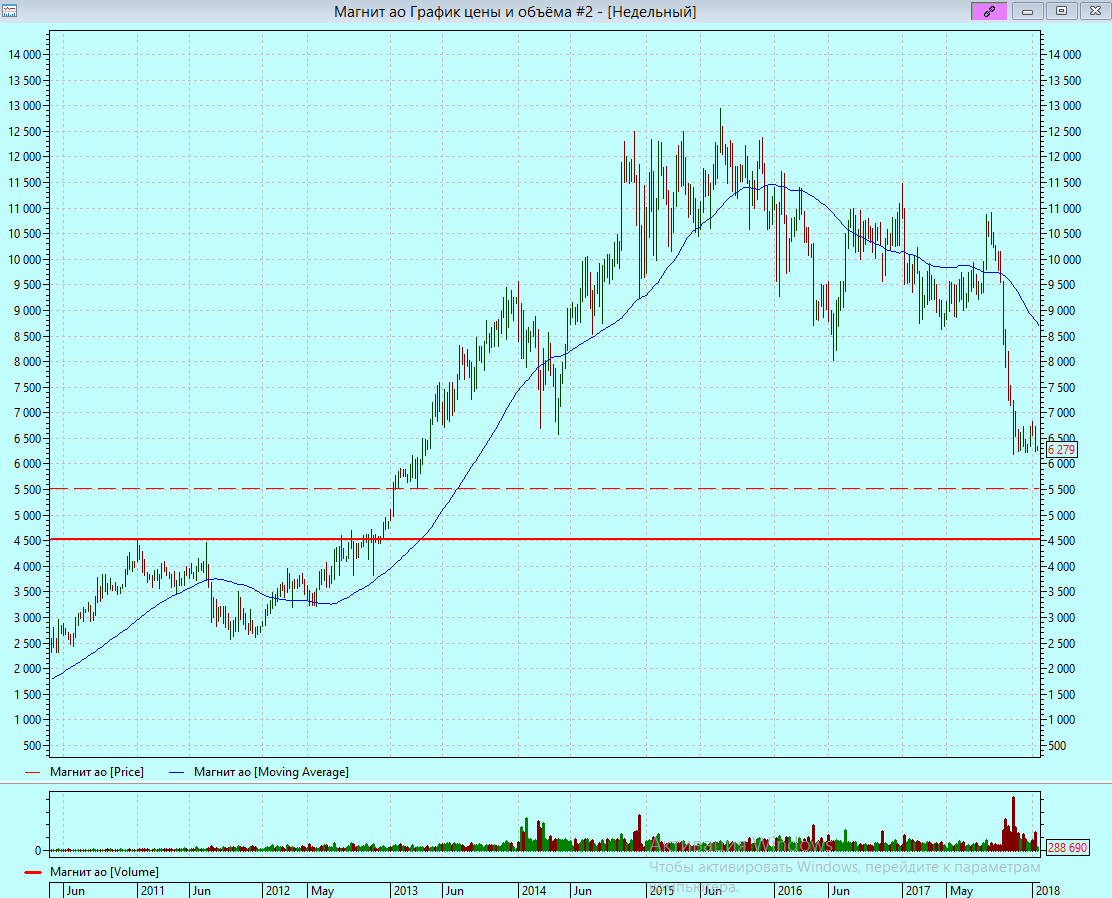Click the 8 000 label on right price axis
This screenshot has height=898, width=1112.
click(1062, 362)
